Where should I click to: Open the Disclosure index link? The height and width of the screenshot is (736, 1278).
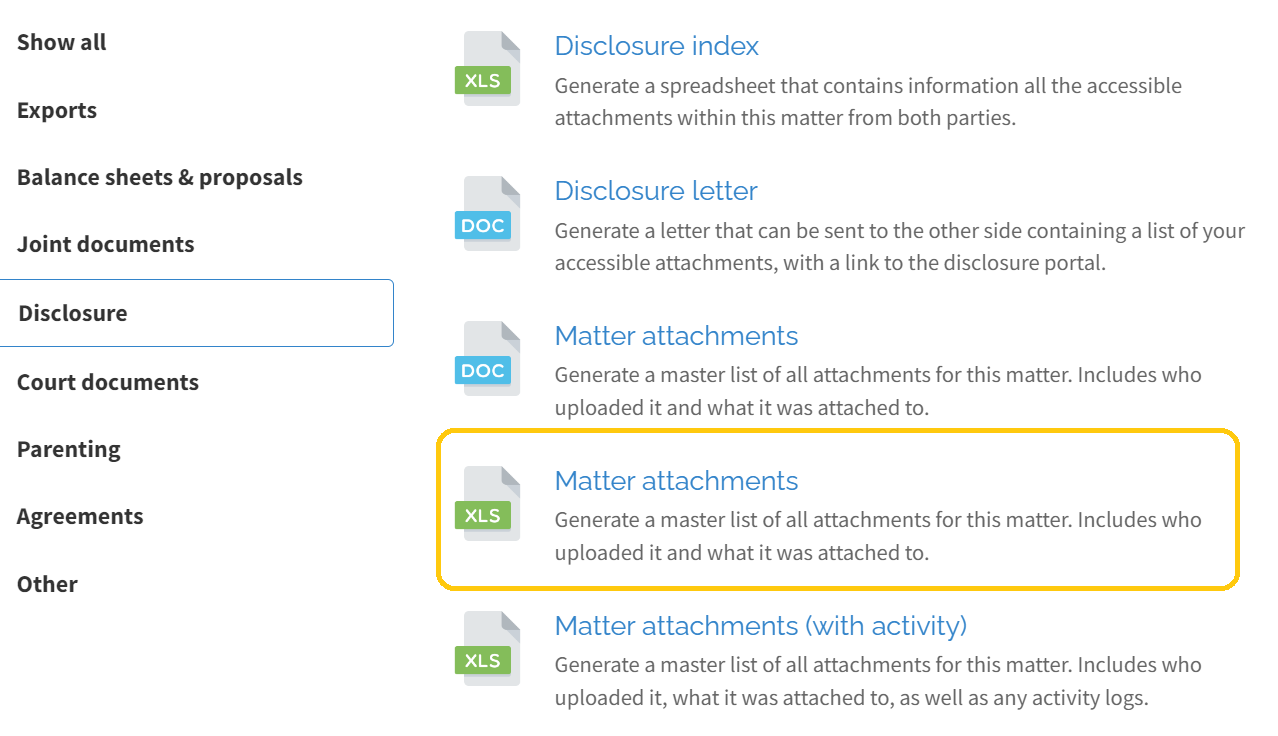656,46
